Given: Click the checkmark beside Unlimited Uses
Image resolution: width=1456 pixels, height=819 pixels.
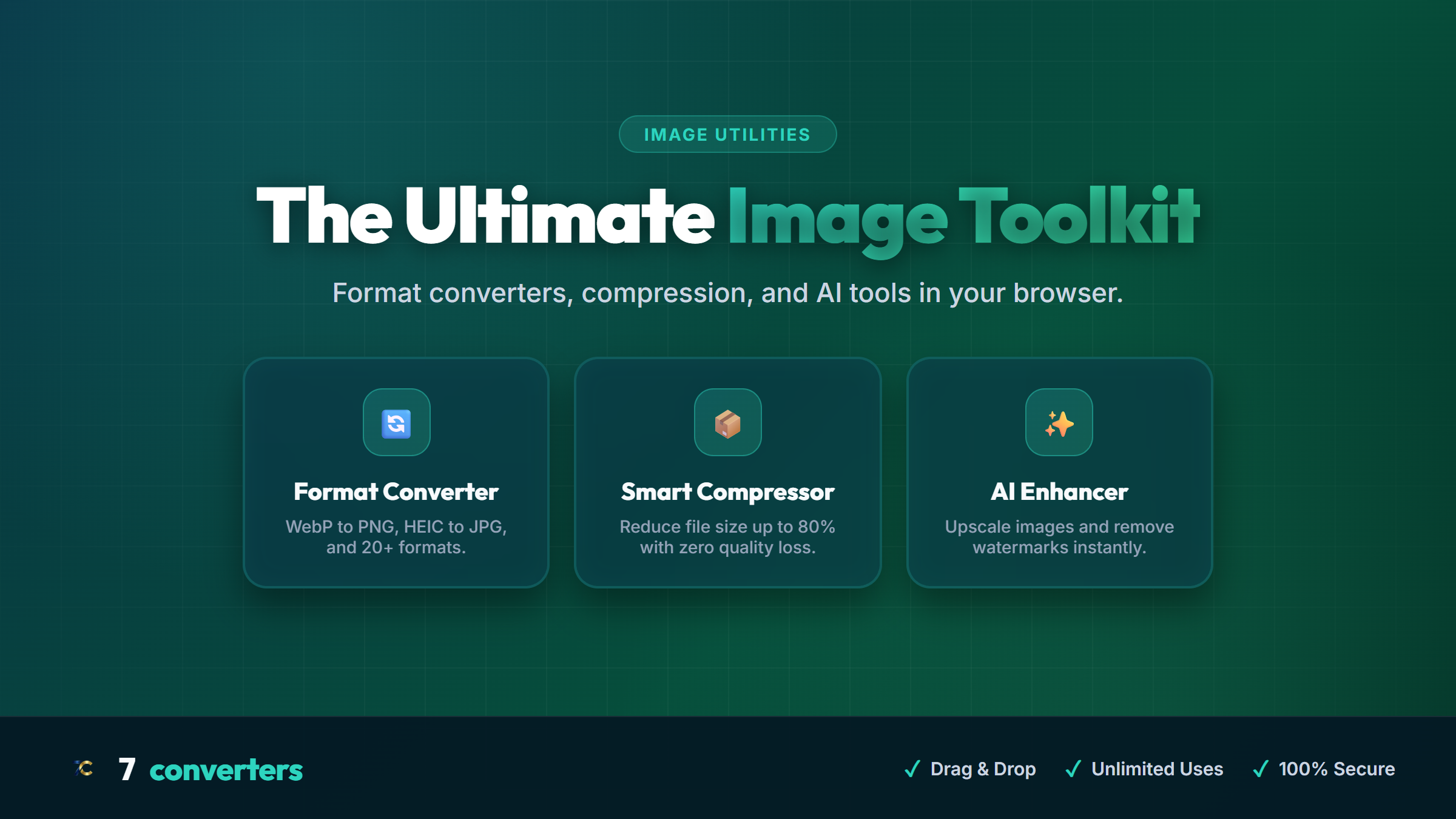Looking at the screenshot, I should [1073, 769].
